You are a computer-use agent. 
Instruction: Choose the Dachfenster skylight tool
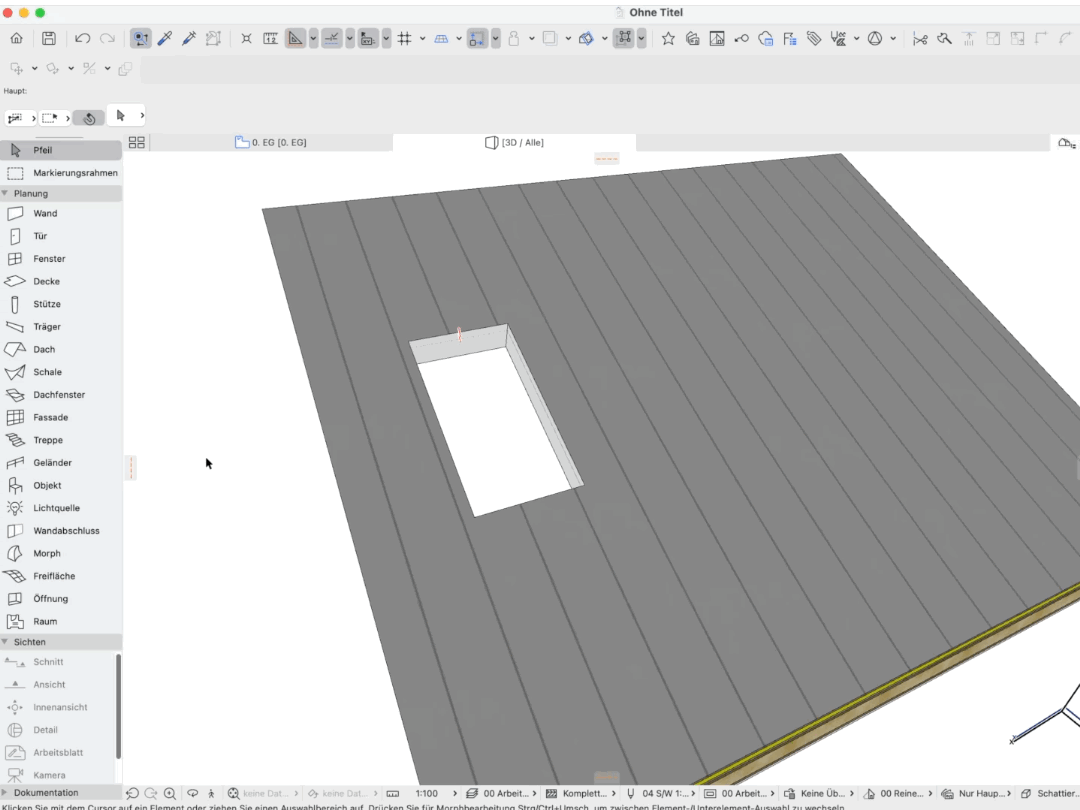pos(61,395)
